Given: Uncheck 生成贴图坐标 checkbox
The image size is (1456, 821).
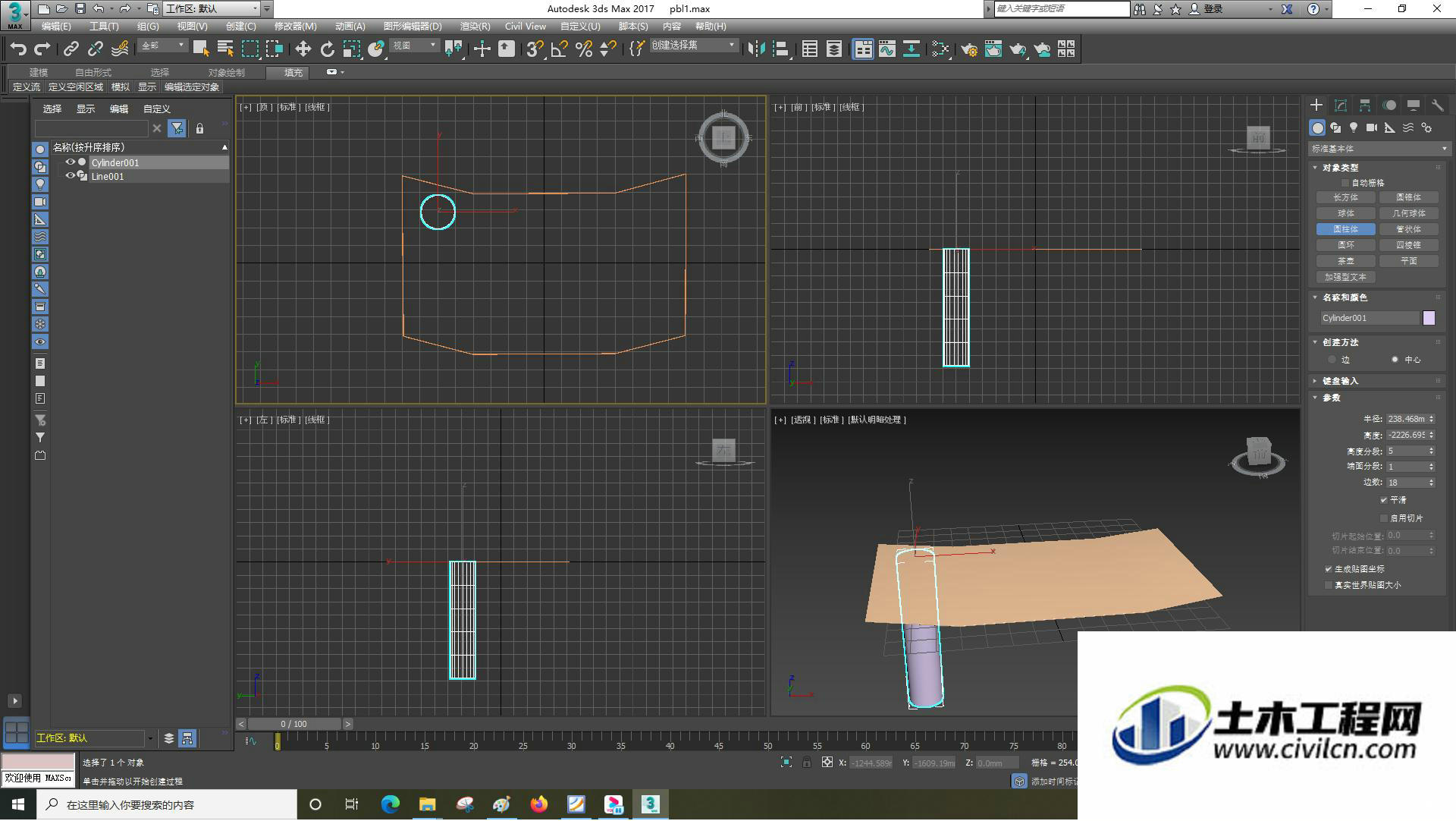Looking at the screenshot, I should click(1329, 569).
